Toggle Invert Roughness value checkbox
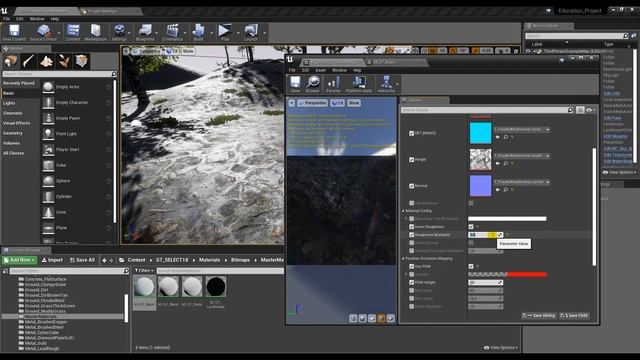The image size is (640, 360). [471, 227]
